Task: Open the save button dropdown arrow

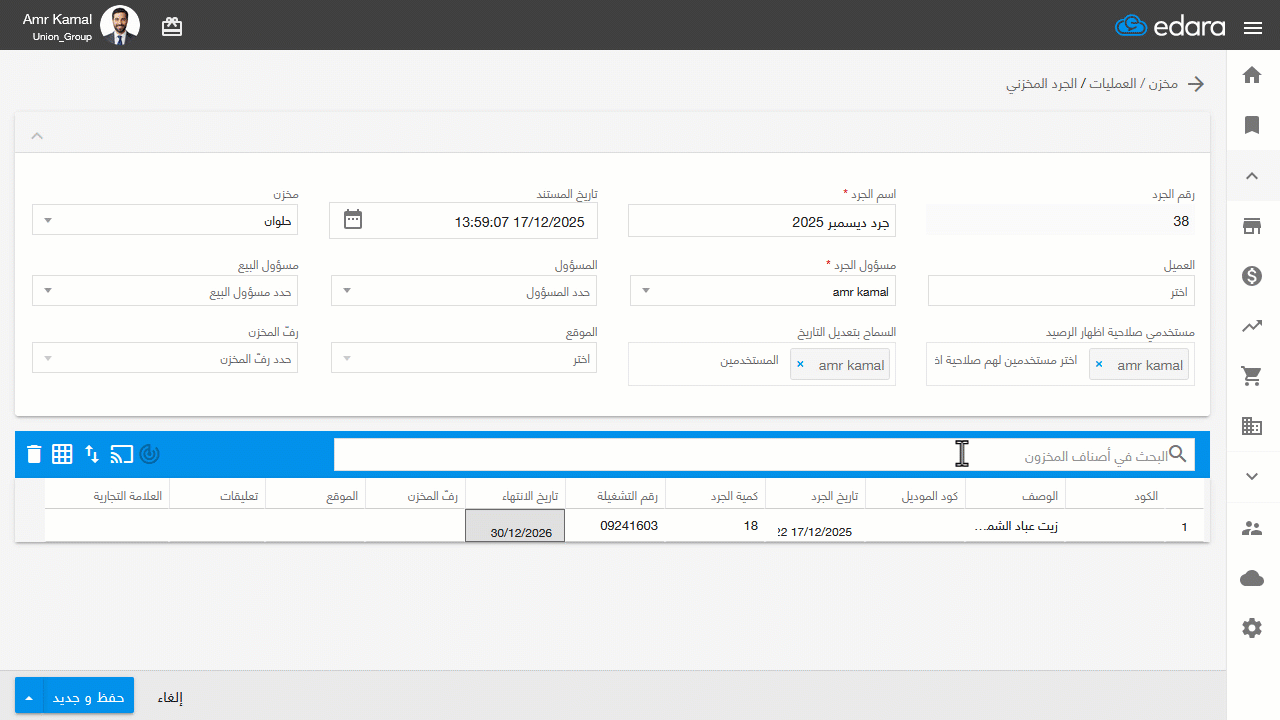Action: click(28, 697)
